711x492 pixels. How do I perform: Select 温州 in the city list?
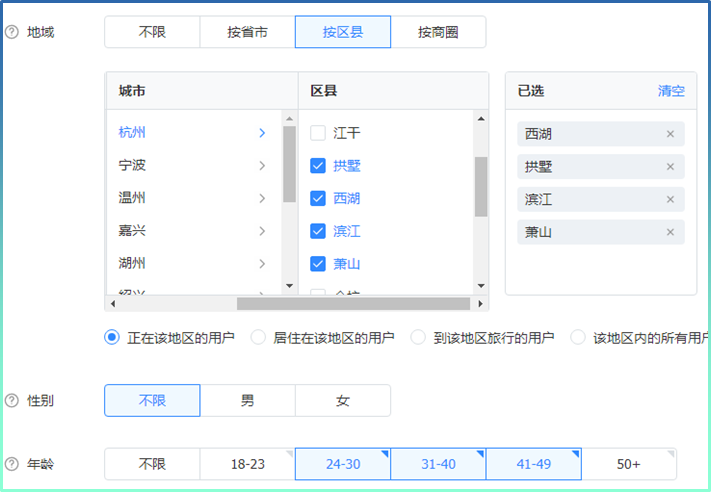click(132, 198)
